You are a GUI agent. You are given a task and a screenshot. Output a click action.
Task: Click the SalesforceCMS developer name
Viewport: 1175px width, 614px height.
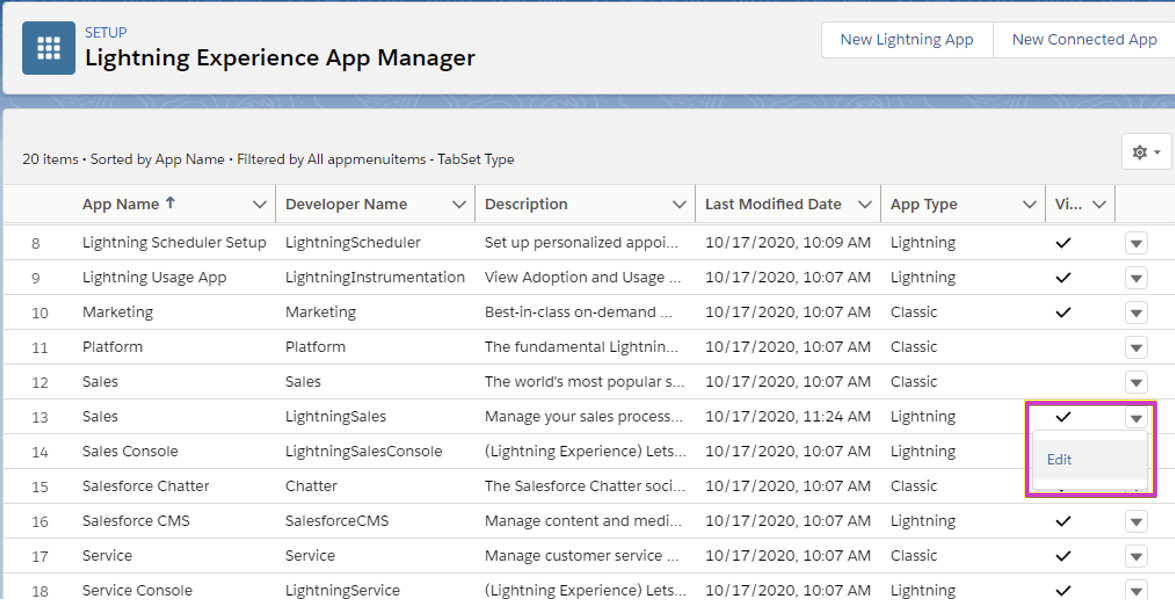click(x=337, y=521)
